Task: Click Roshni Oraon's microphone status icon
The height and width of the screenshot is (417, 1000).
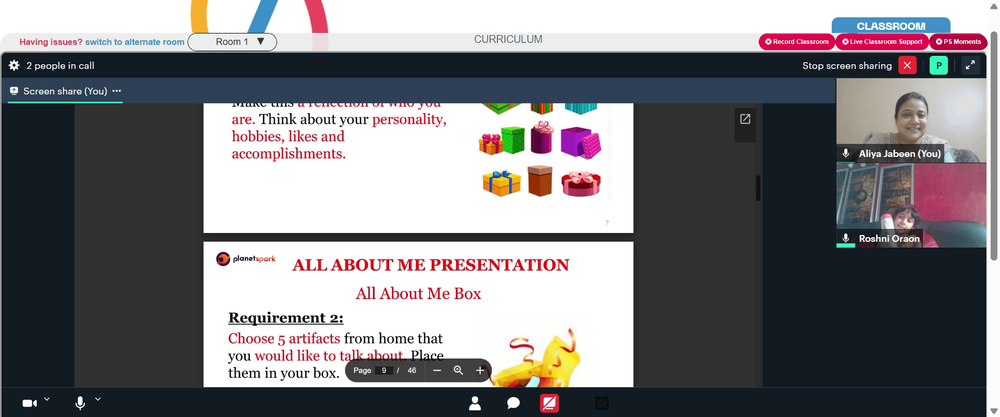Action: (x=846, y=238)
